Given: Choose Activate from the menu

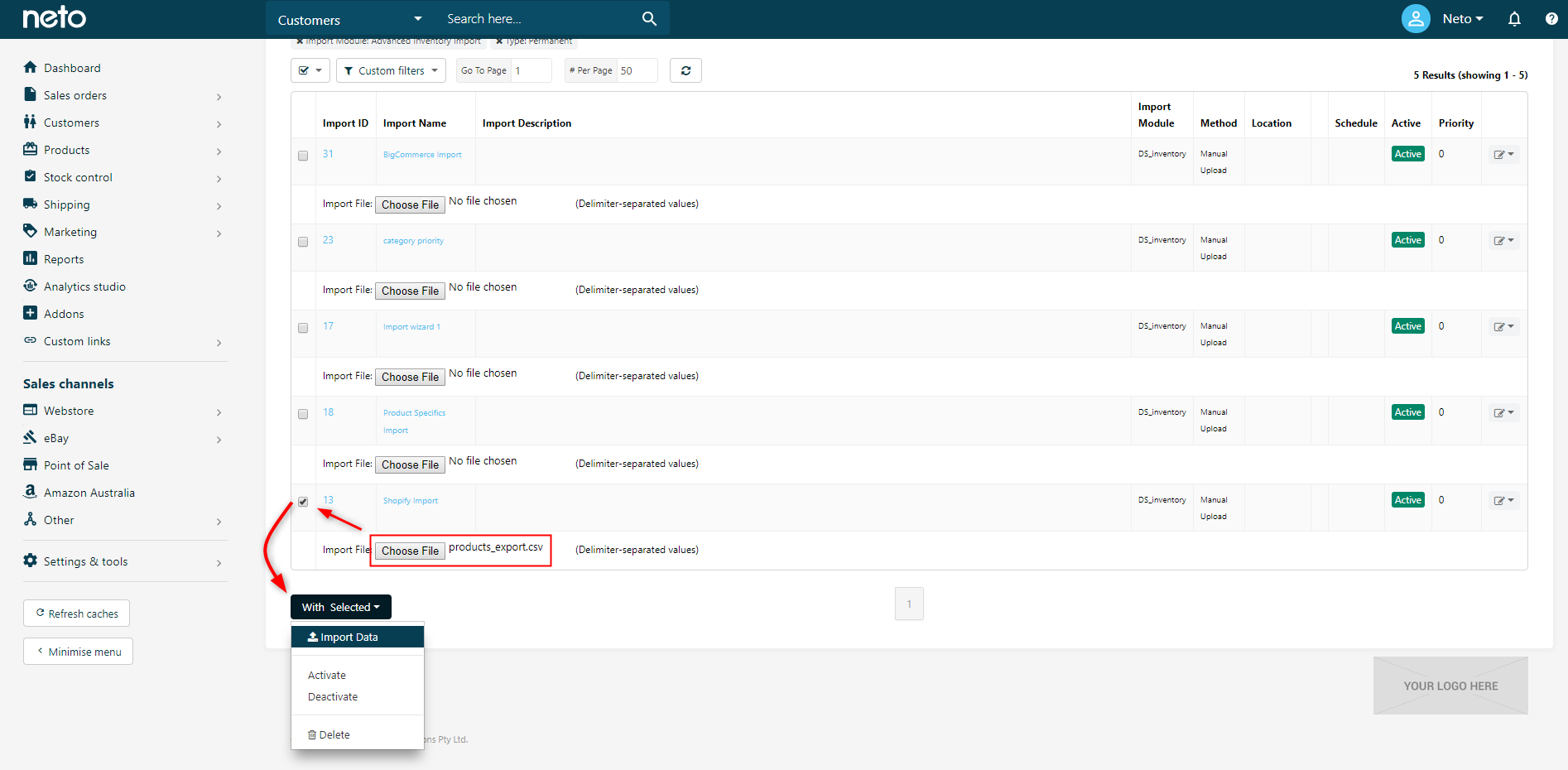Looking at the screenshot, I should click(x=327, y=675).
